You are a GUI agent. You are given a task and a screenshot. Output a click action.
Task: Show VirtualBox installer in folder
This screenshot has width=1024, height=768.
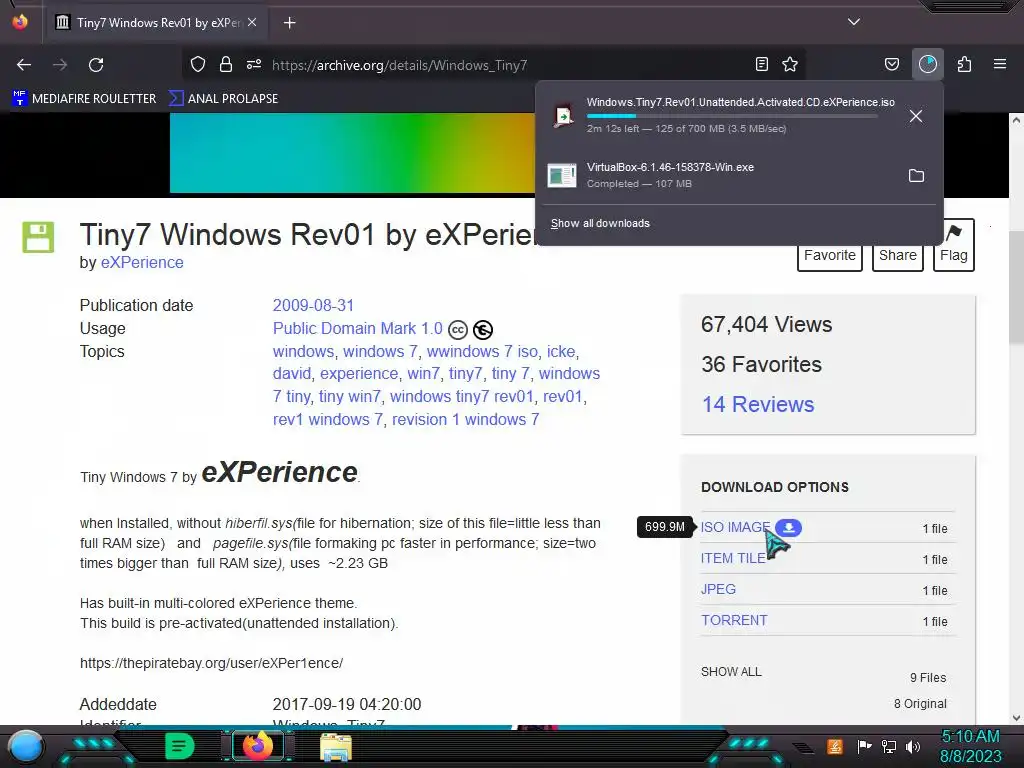point(916,176)
